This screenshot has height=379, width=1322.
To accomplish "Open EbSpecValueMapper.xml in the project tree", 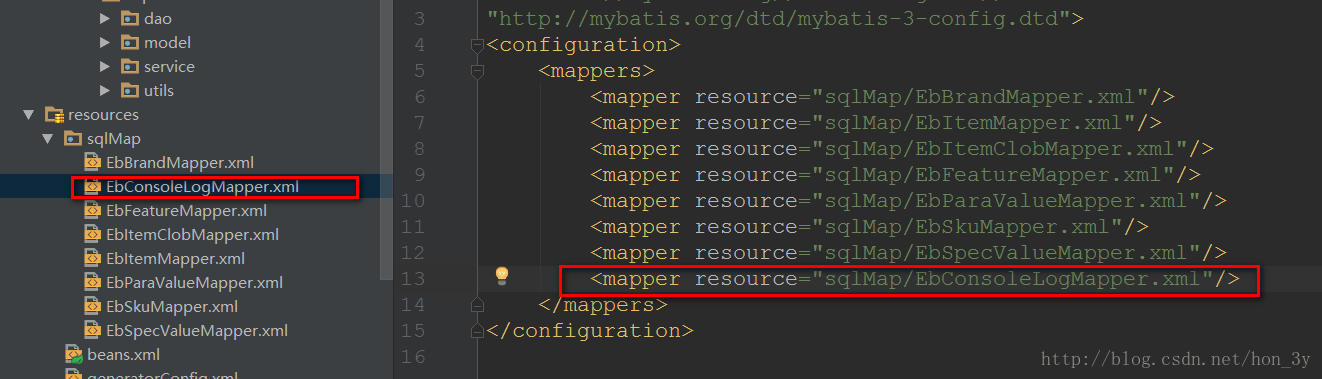I will (197, 330).
